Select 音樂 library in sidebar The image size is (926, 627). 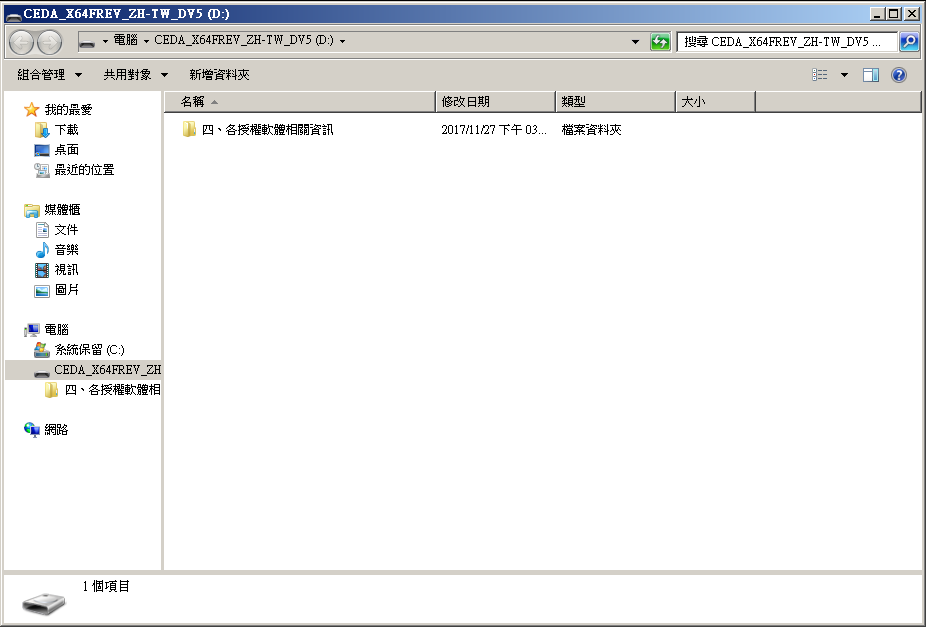pyautogui.click(x=66, y=250)
